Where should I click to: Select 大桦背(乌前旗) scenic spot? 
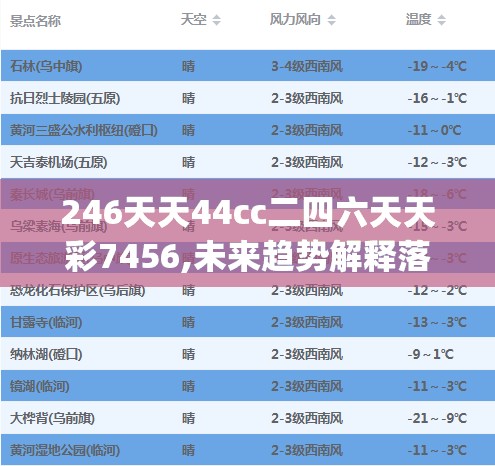click(52, 418)
